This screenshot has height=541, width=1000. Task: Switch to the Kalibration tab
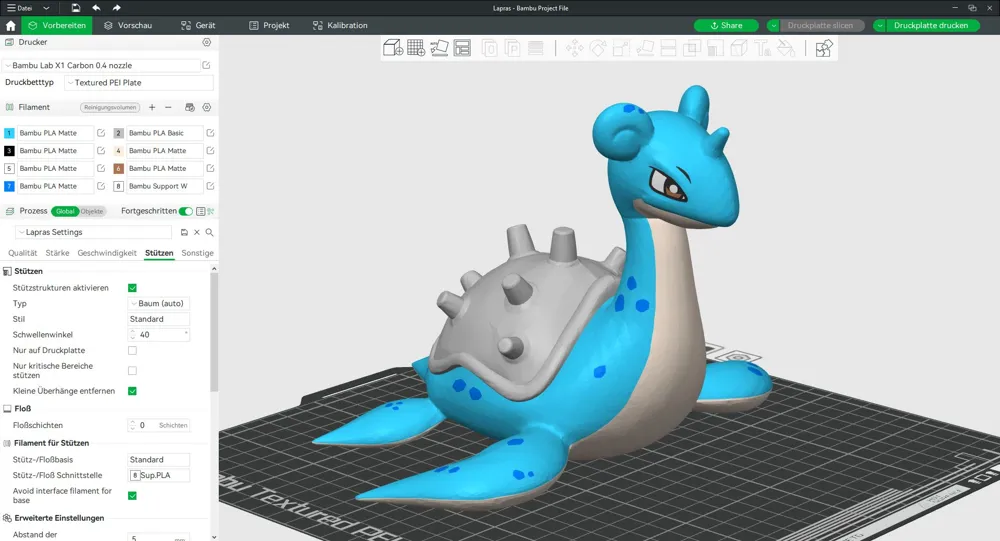[340, 26]
